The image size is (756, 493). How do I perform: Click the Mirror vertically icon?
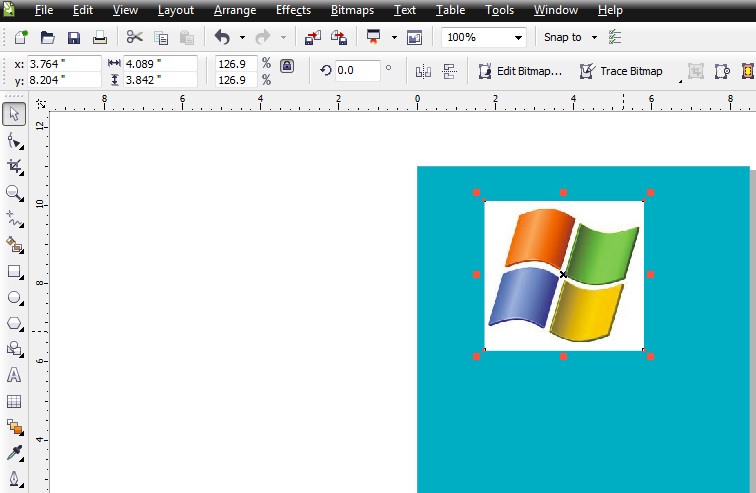coord(449,72)
